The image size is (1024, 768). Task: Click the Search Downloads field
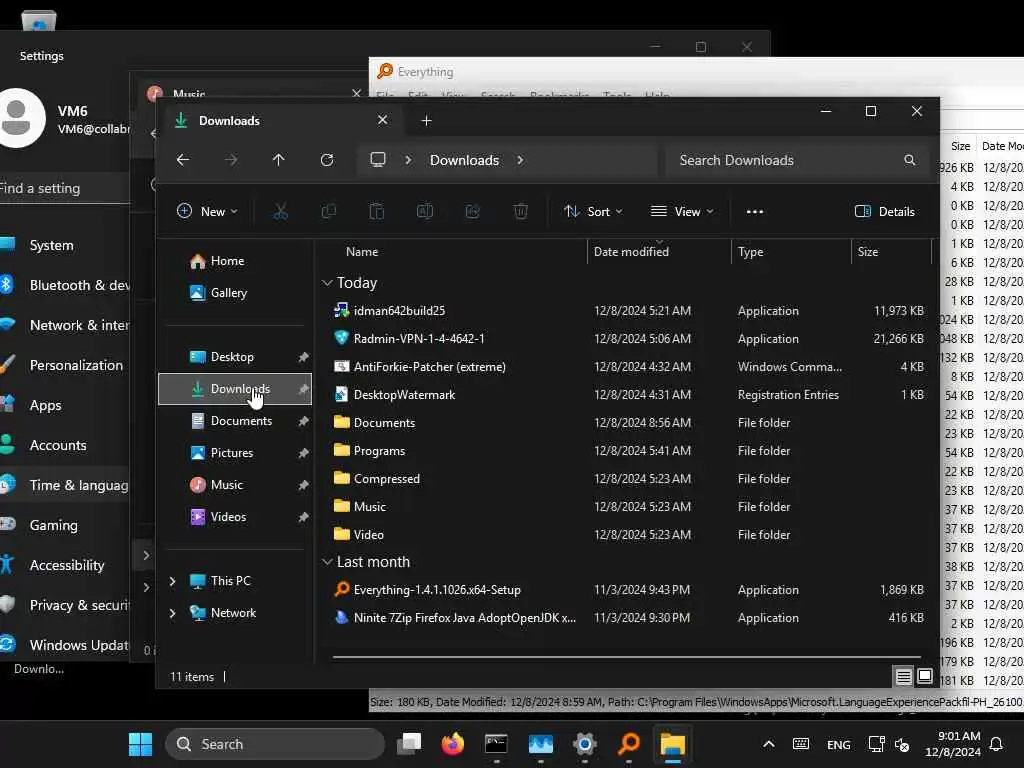tap(798, 160)
